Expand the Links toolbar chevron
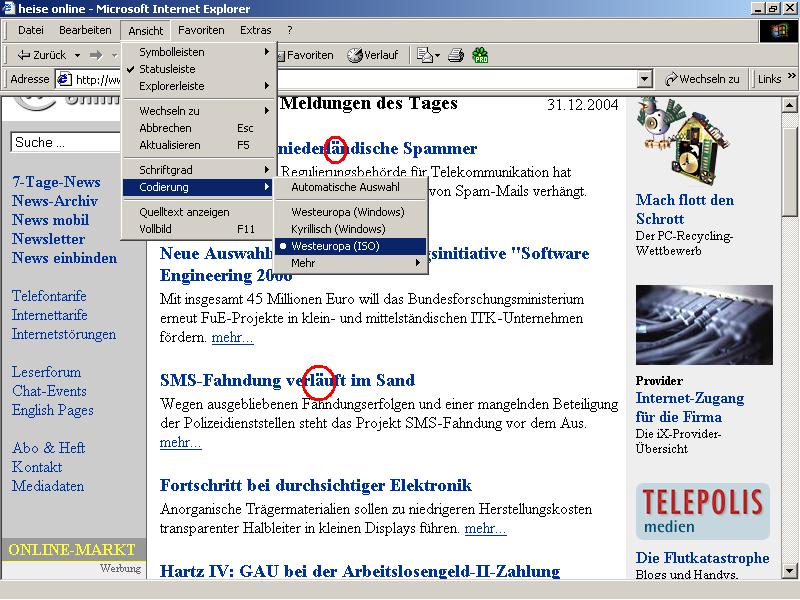This screenshot has height=600, width=800. pyautogui.click(x=791, y=76)
